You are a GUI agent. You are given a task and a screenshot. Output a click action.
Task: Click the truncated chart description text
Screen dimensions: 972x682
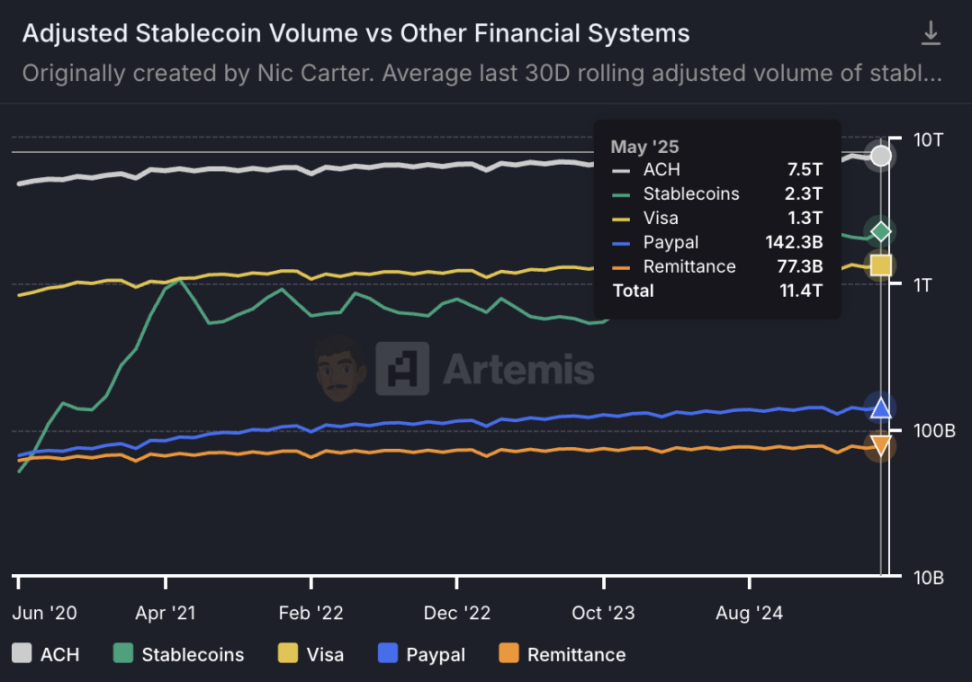[481, 73]
